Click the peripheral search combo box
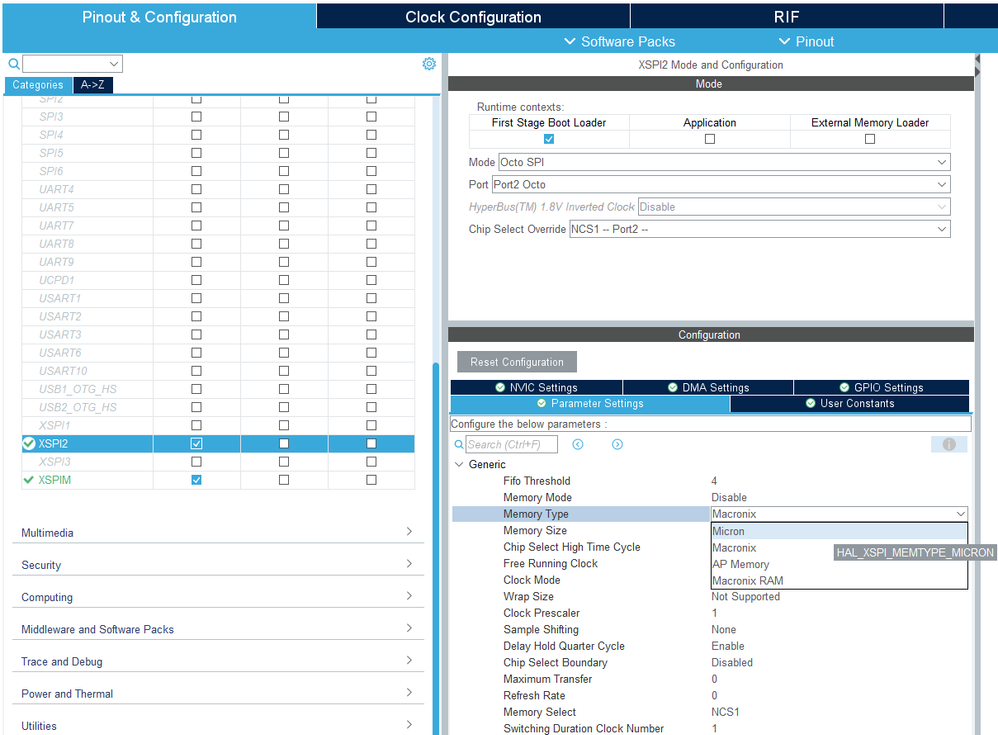Screen dimensions: 998x735 pyautogui.click(x=72, y=64)
